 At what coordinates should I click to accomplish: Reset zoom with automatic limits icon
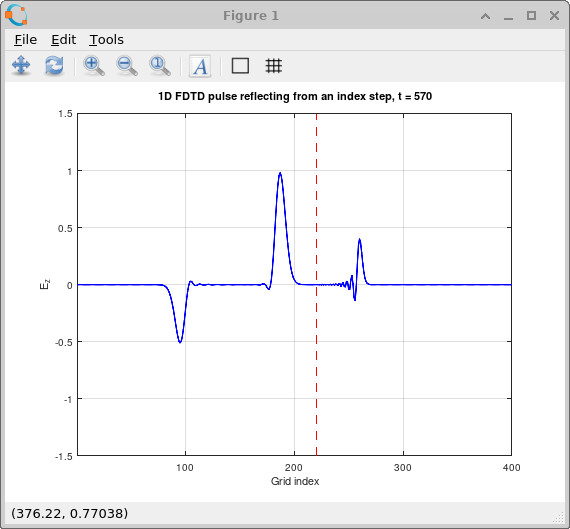(x=160, y=66)
